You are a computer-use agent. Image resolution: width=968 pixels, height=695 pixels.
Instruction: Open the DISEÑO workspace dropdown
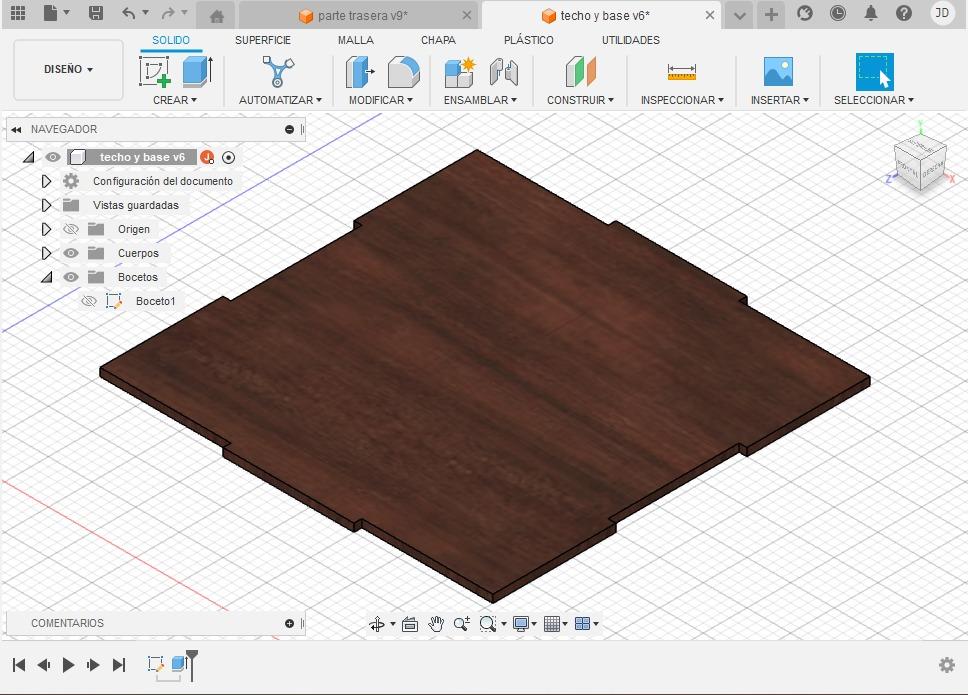pyautogui.click(x=68, y=69)
